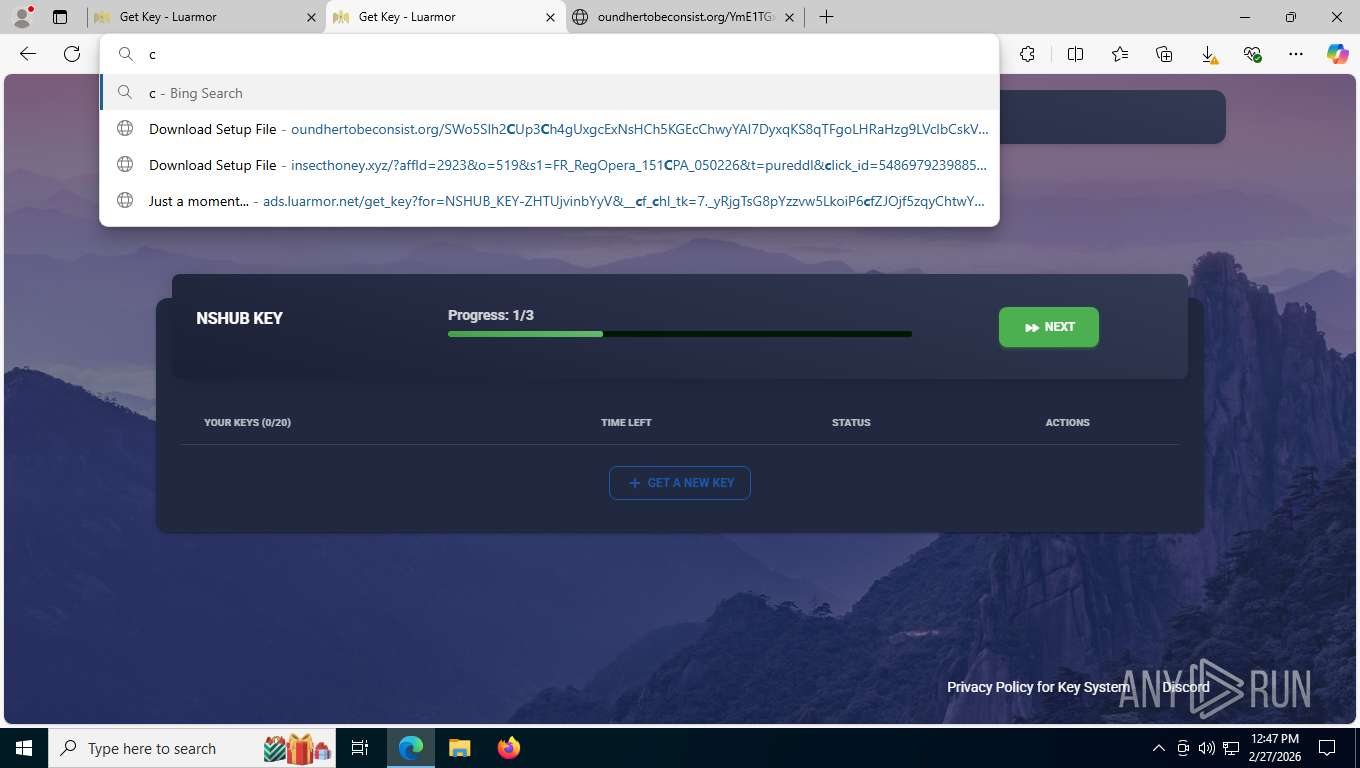Viewport: 1360px width, 768px height.
Task: Click the Progress 1/3 bar
Action: (680, 334)
